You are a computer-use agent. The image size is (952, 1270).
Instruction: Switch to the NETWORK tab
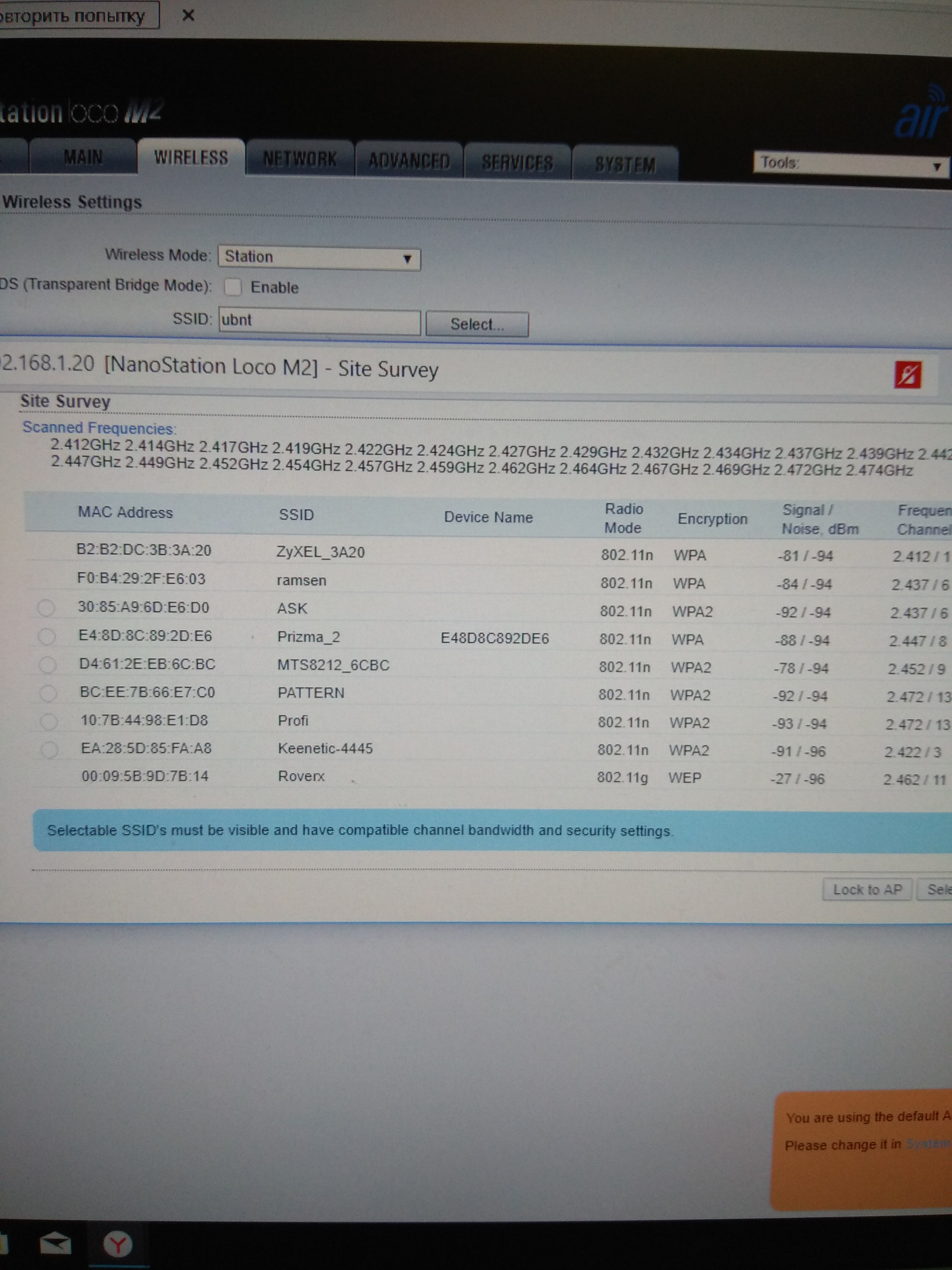[x=300, y=159]
